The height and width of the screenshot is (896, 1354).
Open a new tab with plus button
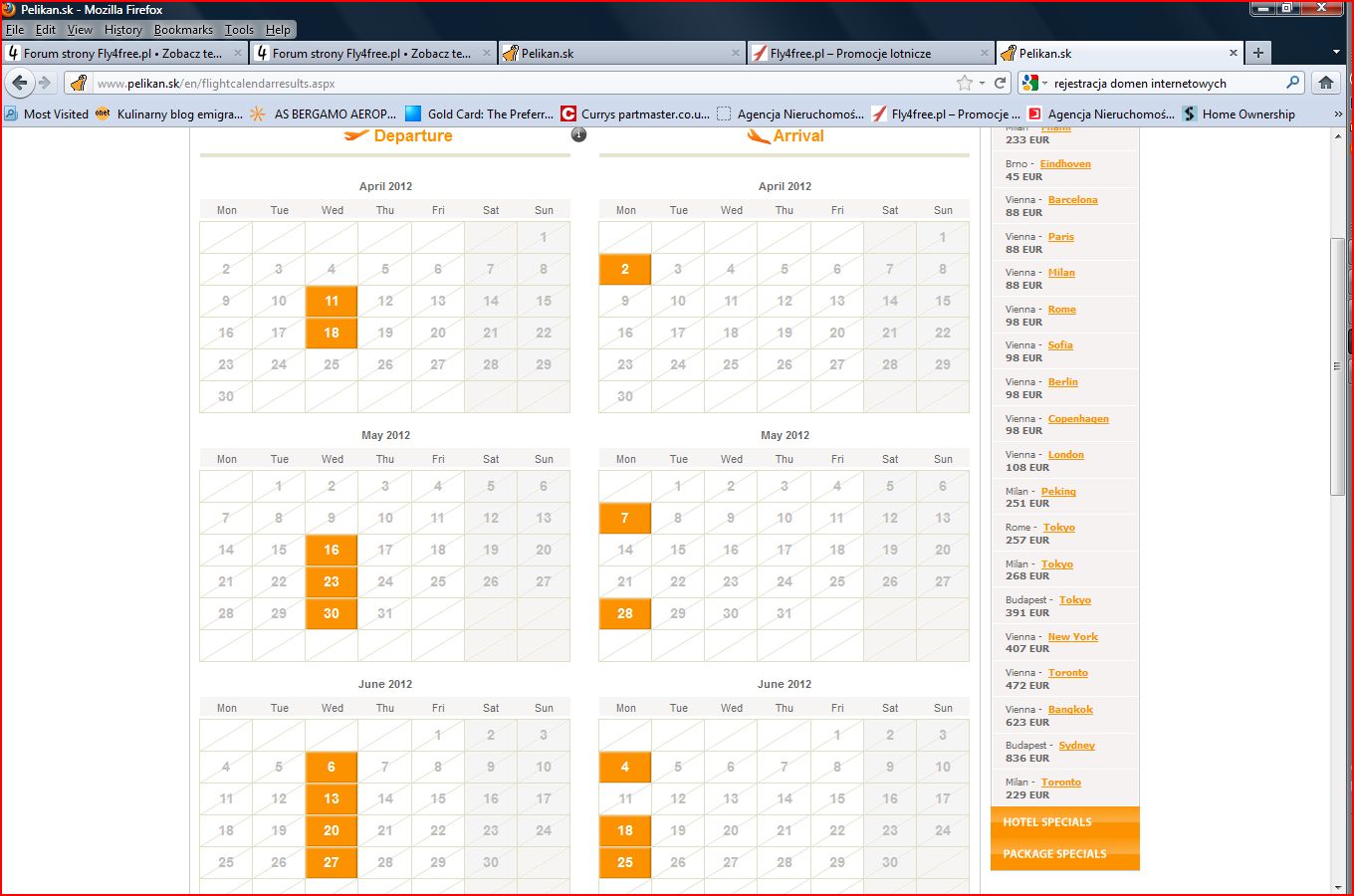[x=1258, y=53]
